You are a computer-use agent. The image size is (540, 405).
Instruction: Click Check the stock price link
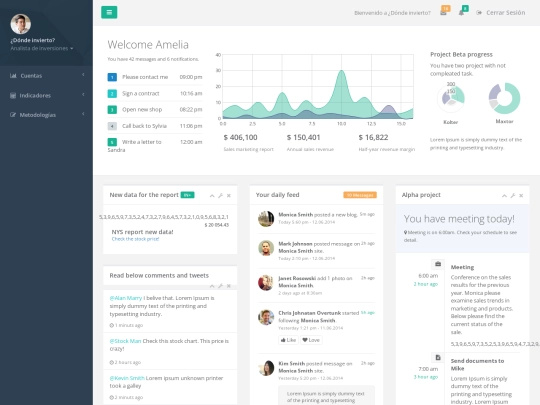pos(135,239)
